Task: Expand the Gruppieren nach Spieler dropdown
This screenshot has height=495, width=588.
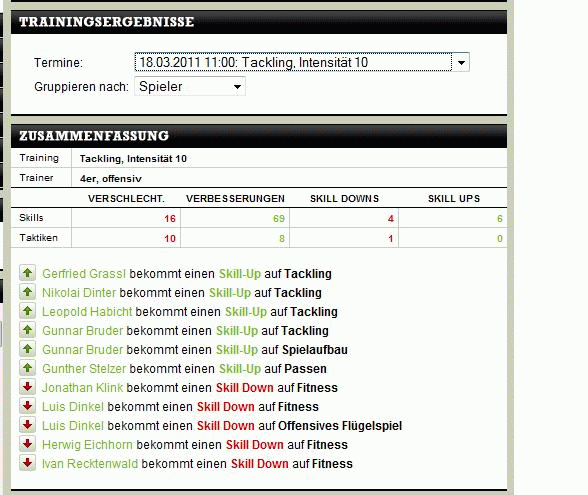Action: click(190, 86)
